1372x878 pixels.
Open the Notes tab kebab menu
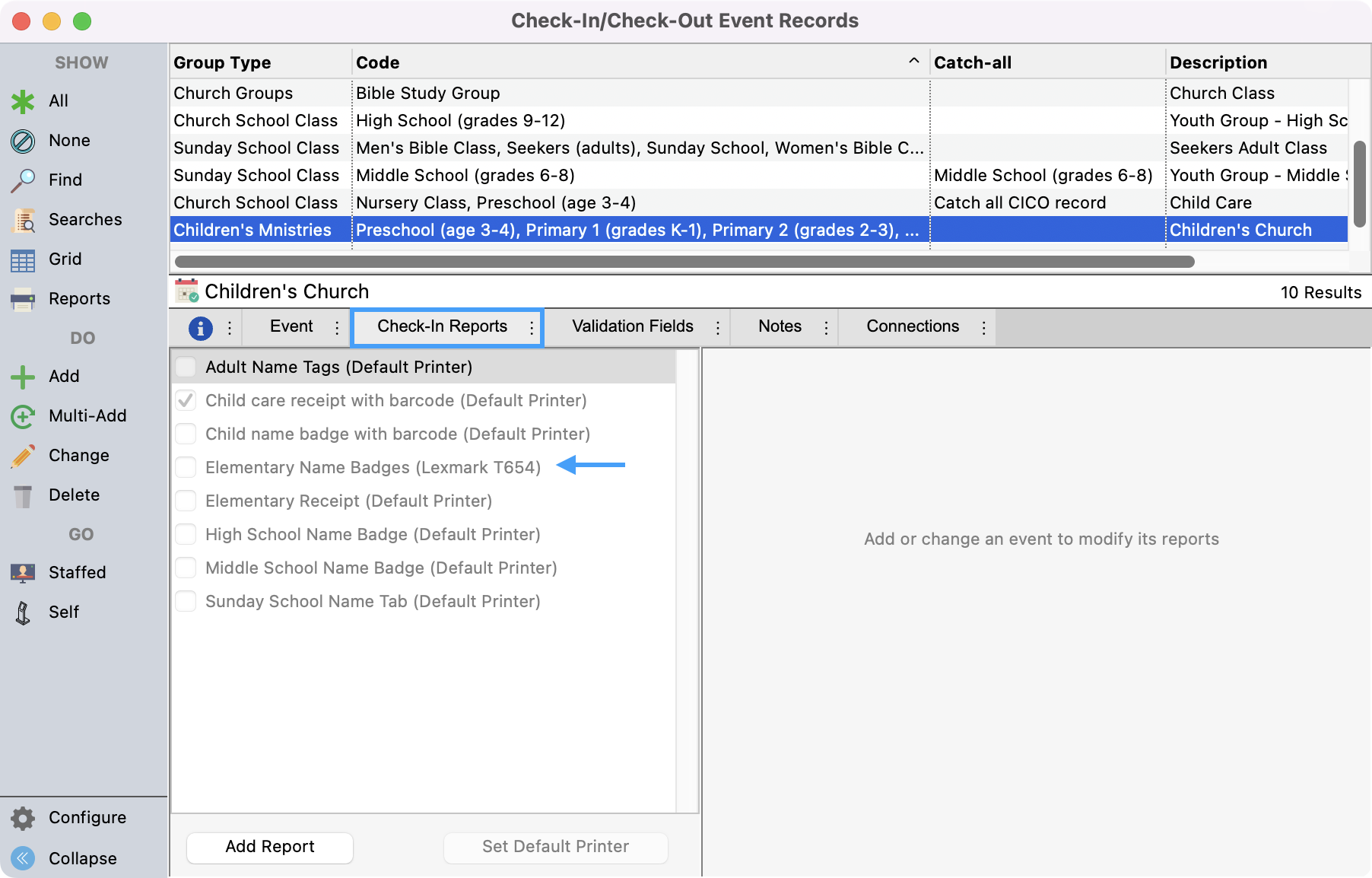[x=826, y=326]
